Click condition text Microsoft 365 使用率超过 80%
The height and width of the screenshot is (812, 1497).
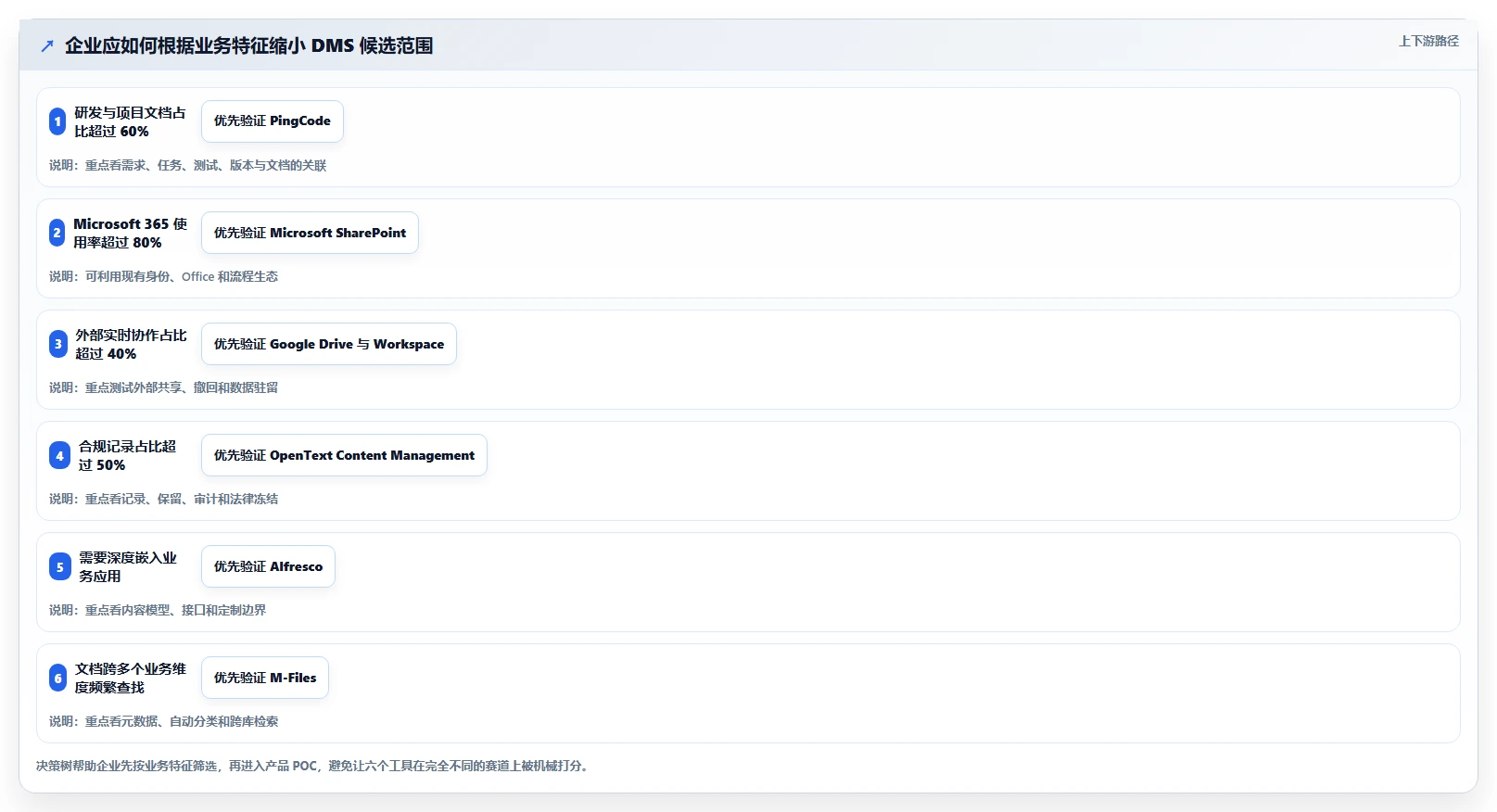click(x=130, y=233)
